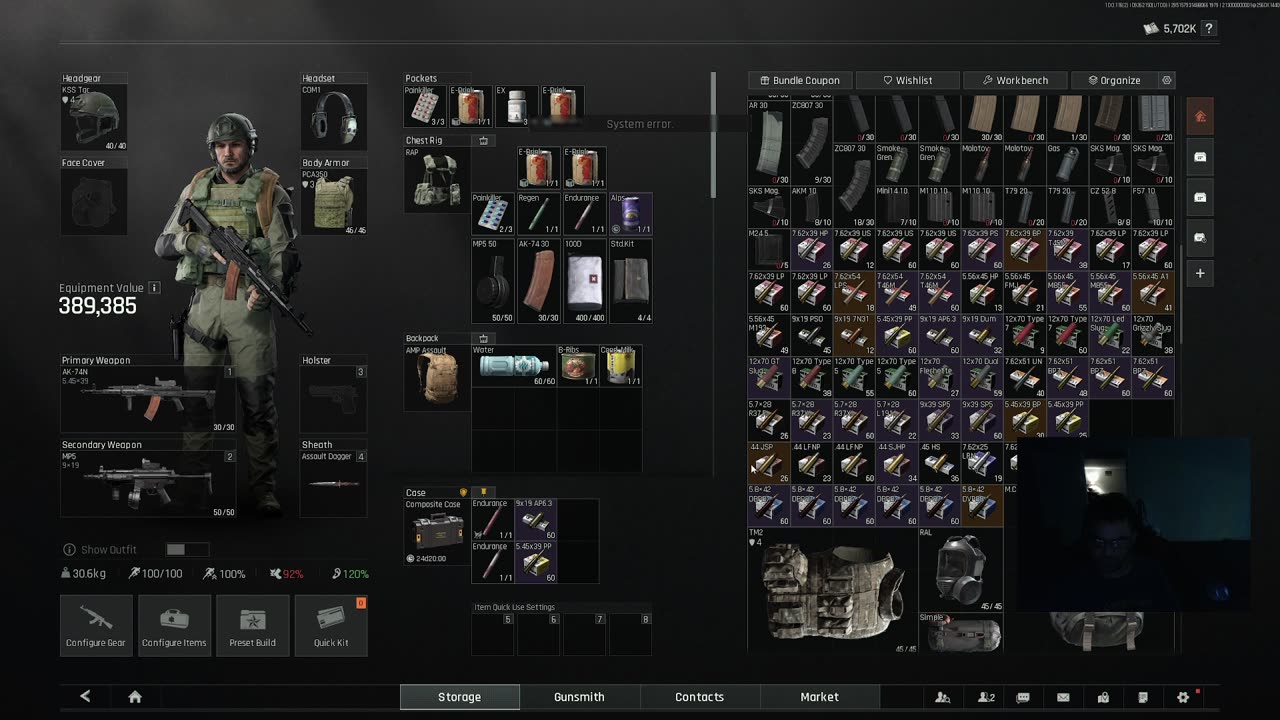Select the RAL gas mask in storage
The height and width of the screenshot is (720, 1280).
point(960,569)
